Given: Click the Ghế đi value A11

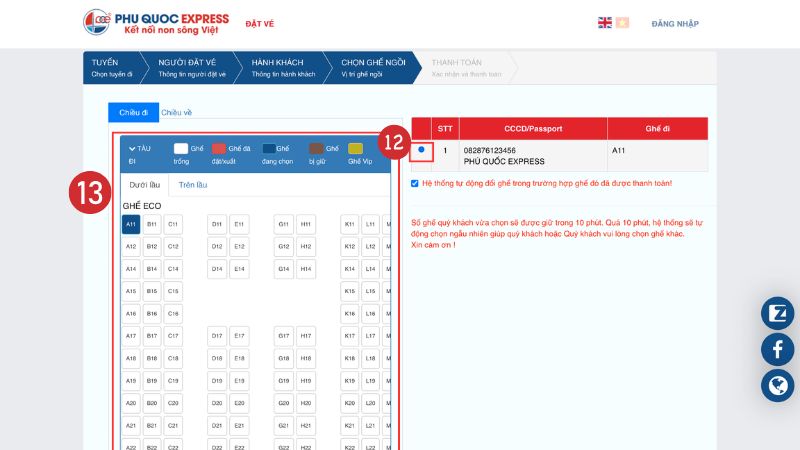Looking at the screenshot, I should click(618, 151).
